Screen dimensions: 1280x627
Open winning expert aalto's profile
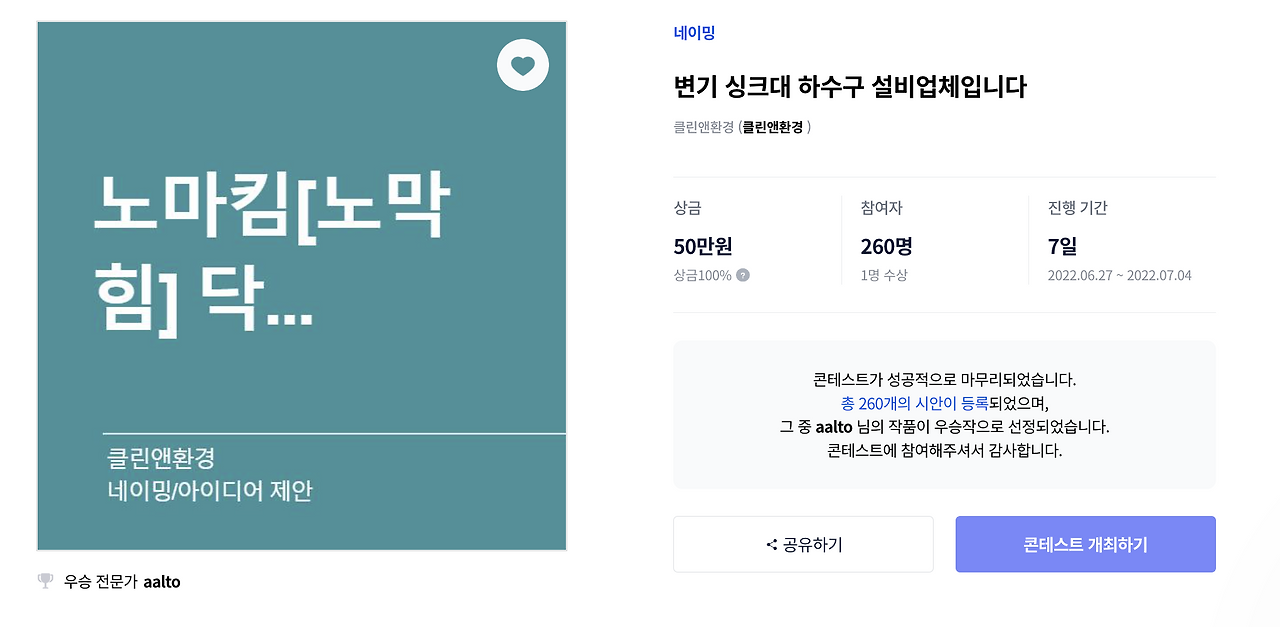tap(164, 581)
